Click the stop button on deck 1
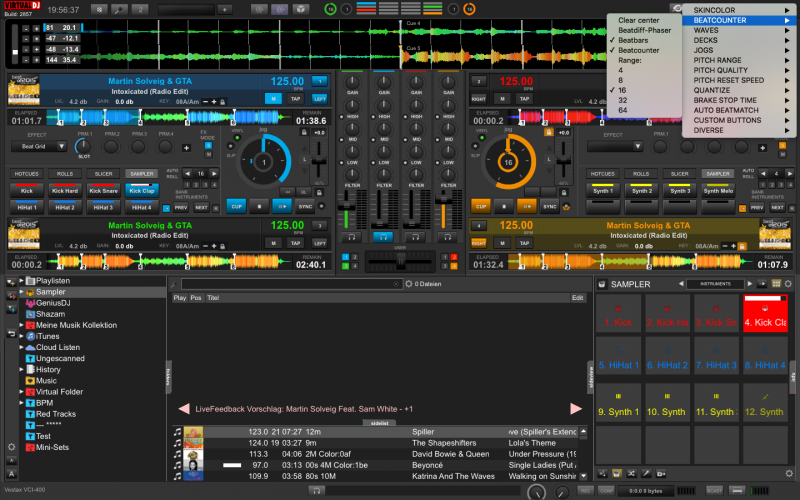Screen dimensions: 800x500 (x=259, y=206)
